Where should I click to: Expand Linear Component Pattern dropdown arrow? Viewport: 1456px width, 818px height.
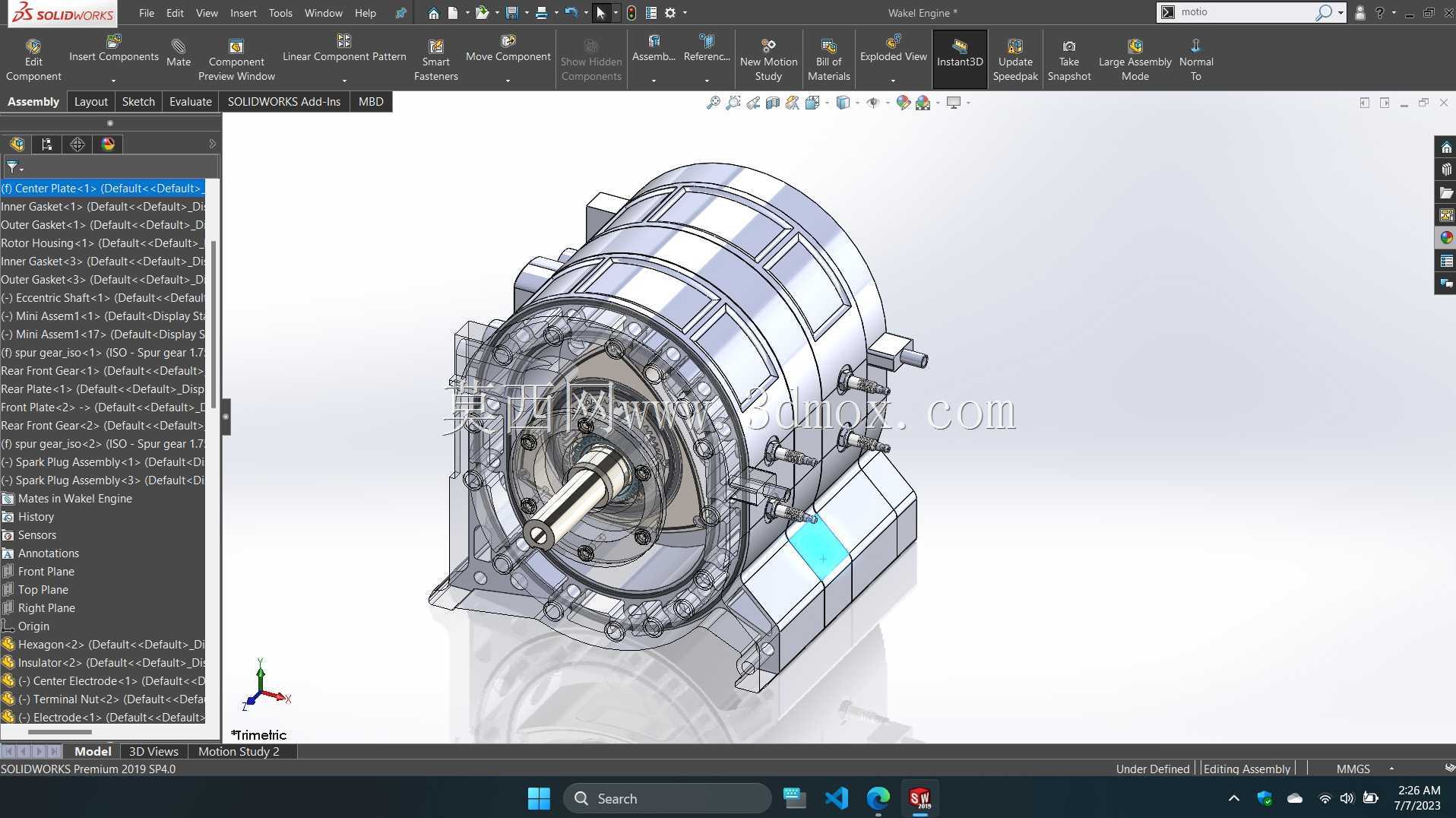pyautogui.click(x=344, y=80)
